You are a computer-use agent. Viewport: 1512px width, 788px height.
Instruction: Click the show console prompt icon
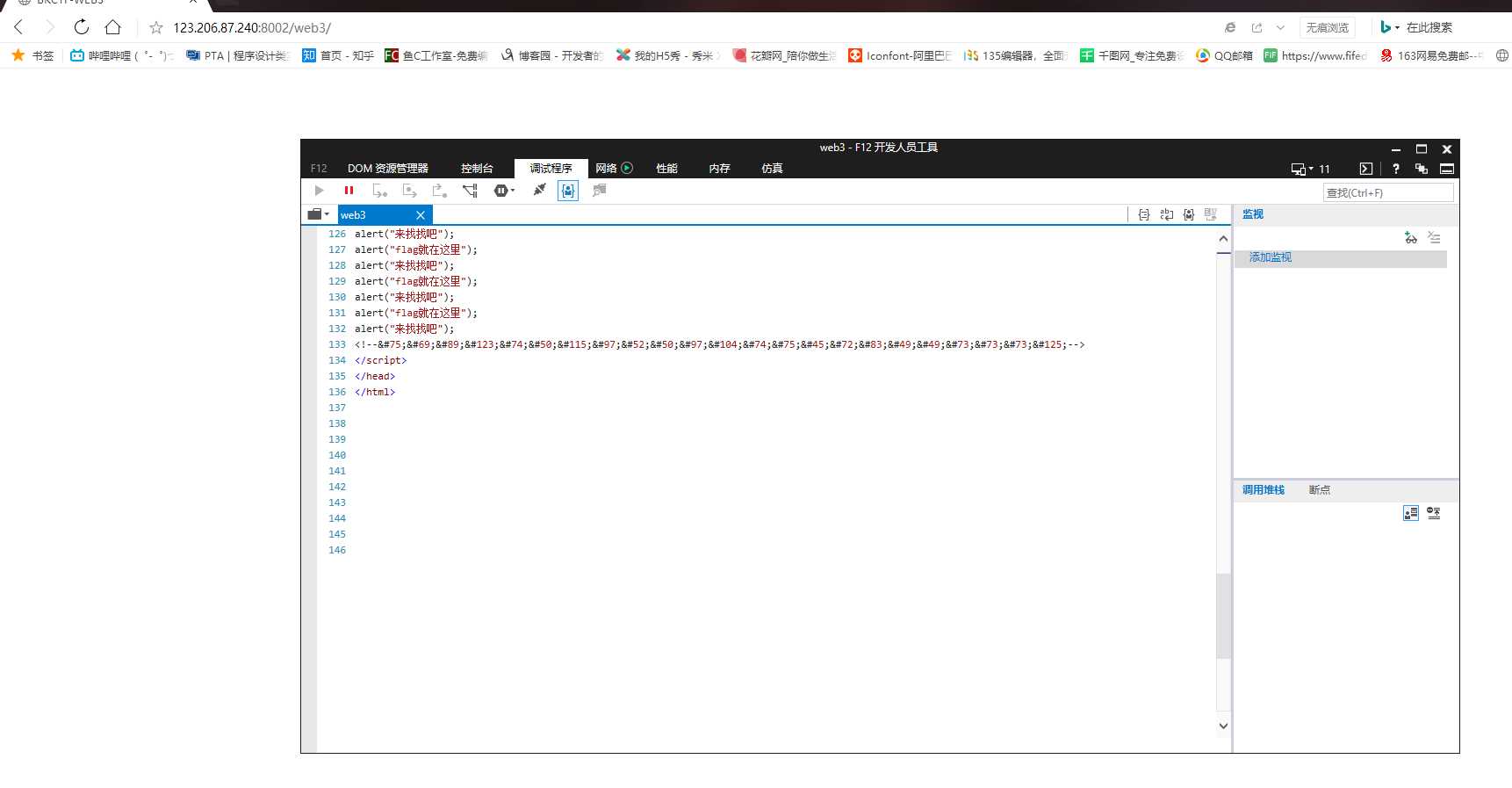pyautogui.click(x=1366, y=169)
